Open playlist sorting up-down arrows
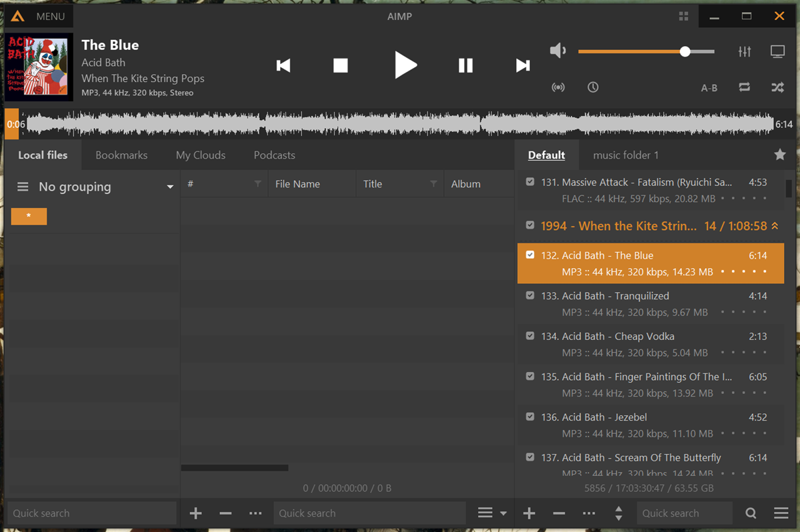This screenshot has height=532, width=800. click(618, 513)
